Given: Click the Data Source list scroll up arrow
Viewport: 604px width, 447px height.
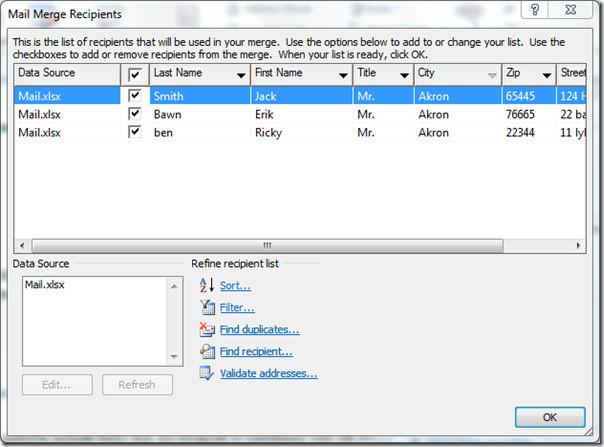Looking at the screenshot, I should (174, 286).
